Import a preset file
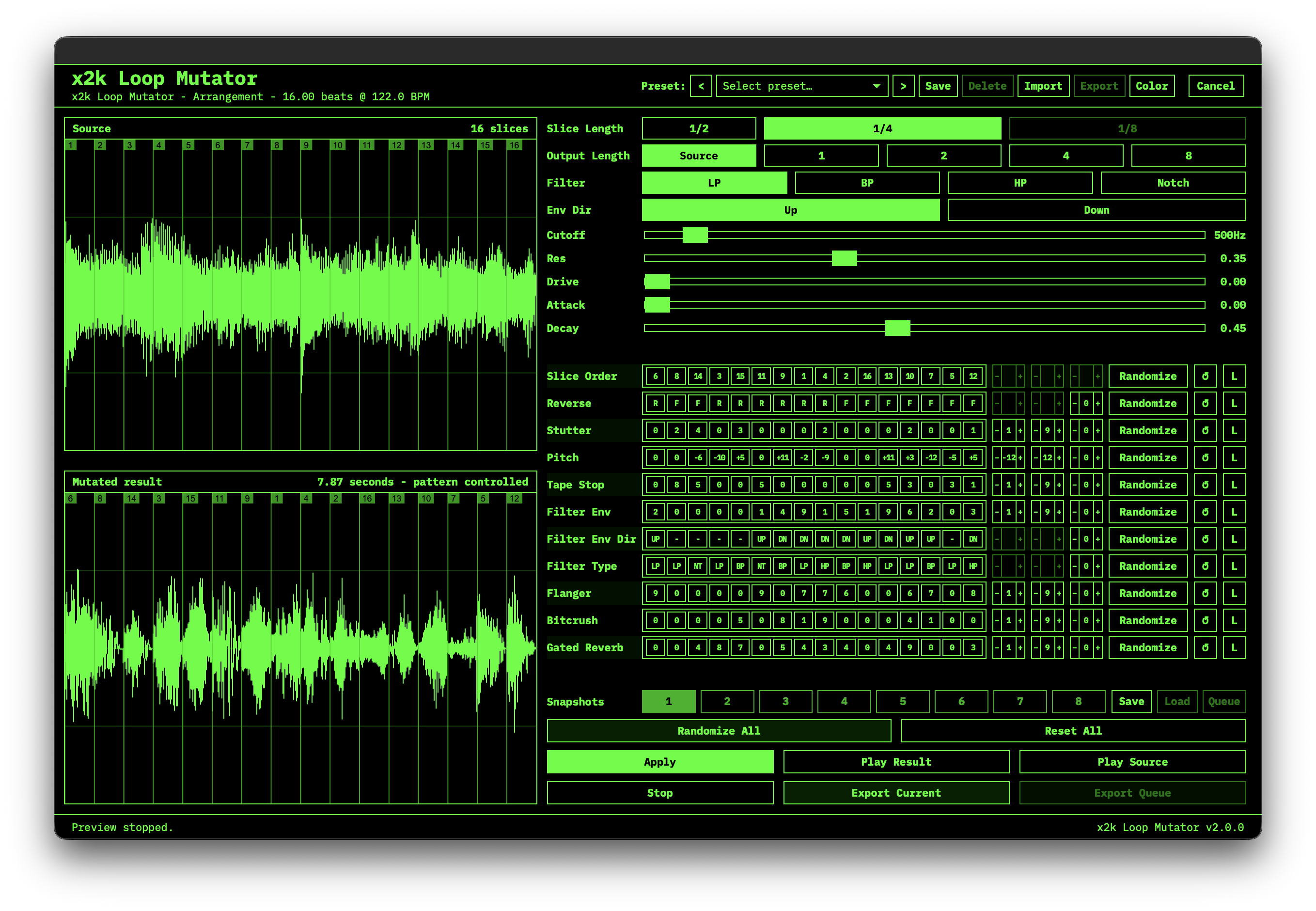Image resolution: width=1316 pixels, height=911 pixels. point(1043,86)
